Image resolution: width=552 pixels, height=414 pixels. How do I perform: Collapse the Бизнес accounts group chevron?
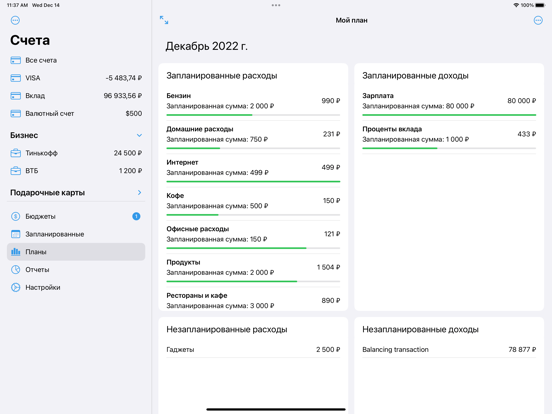tap(139, 135)
